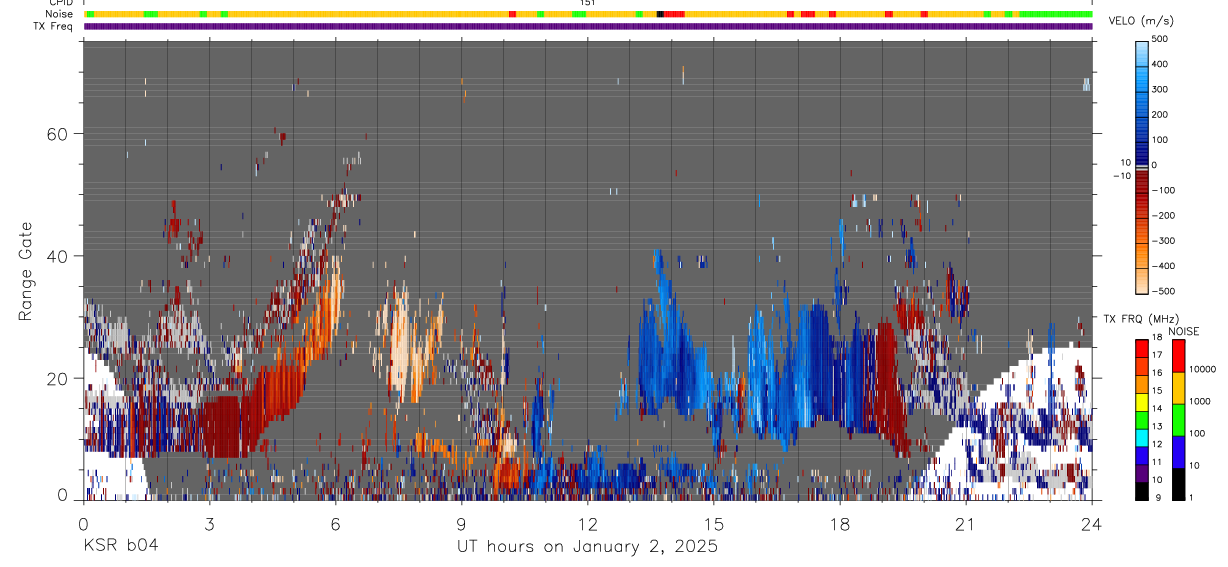Click the 16 MHz tick in TX FRQ legend
The image size is (1228, 567).
(1158, 372)
